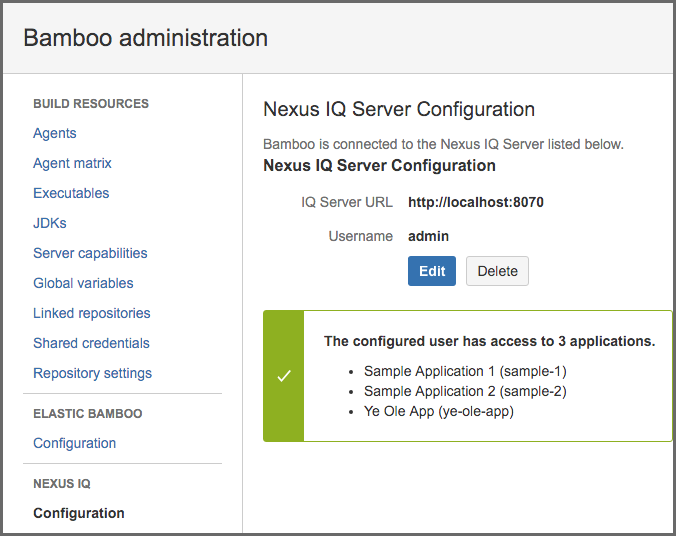Click the Username field label
676x536 pixels.
coord(361,236)
